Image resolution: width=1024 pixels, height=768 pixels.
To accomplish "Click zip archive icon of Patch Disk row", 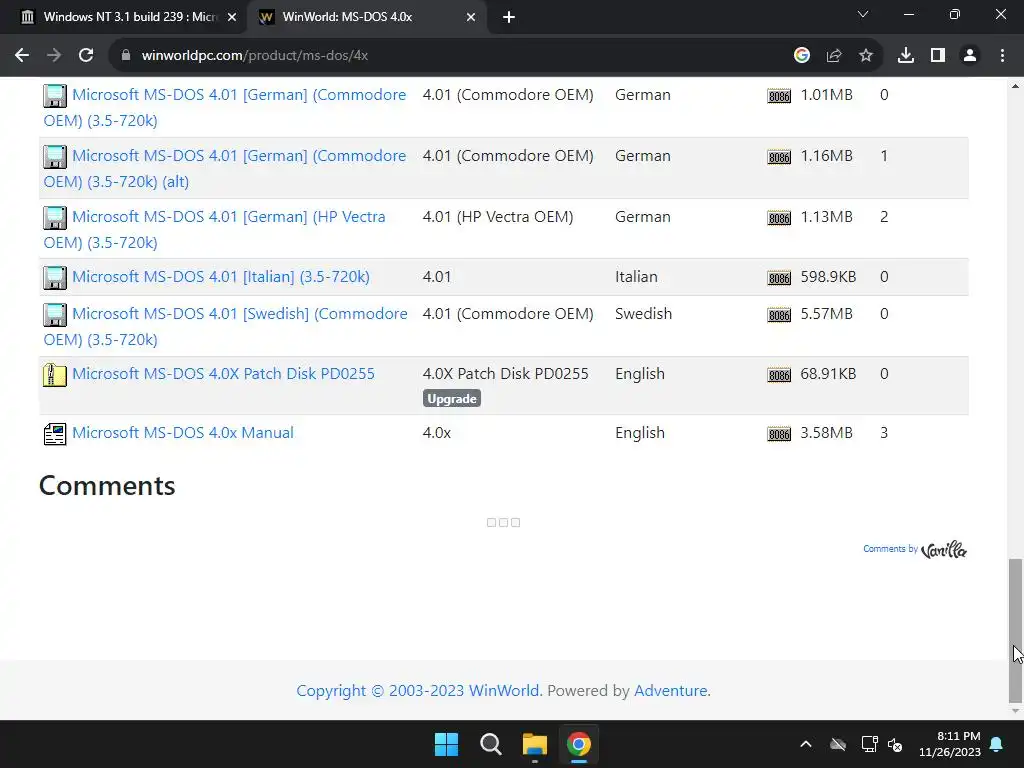I will tap(55, 375).
